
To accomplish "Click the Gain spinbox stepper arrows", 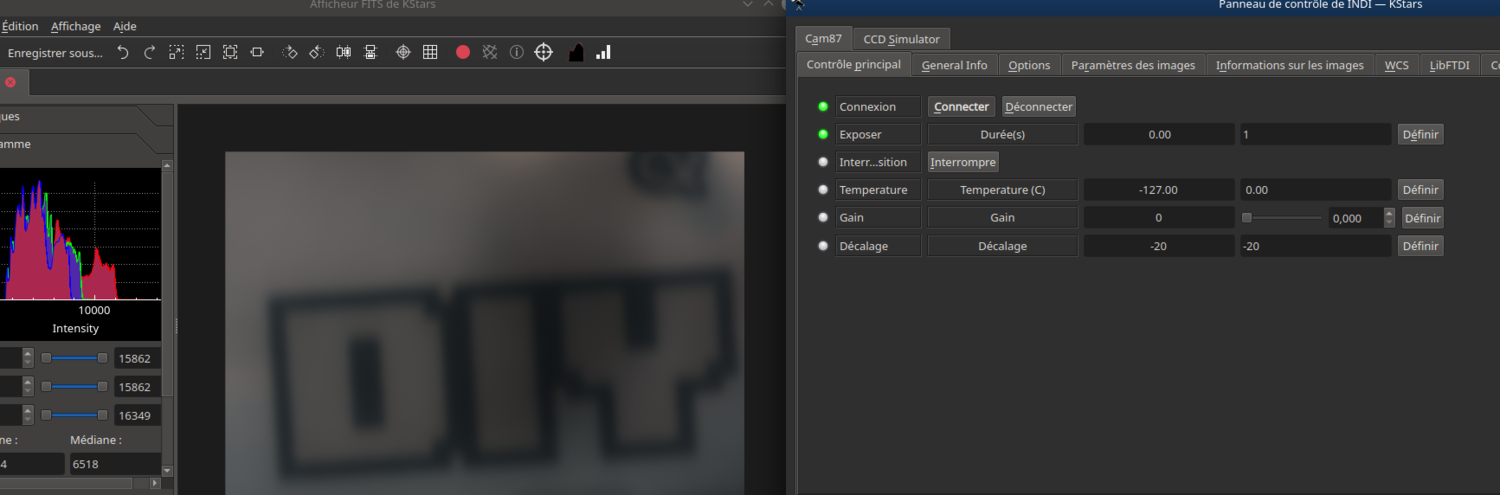I will click(x=1389, y=218).
